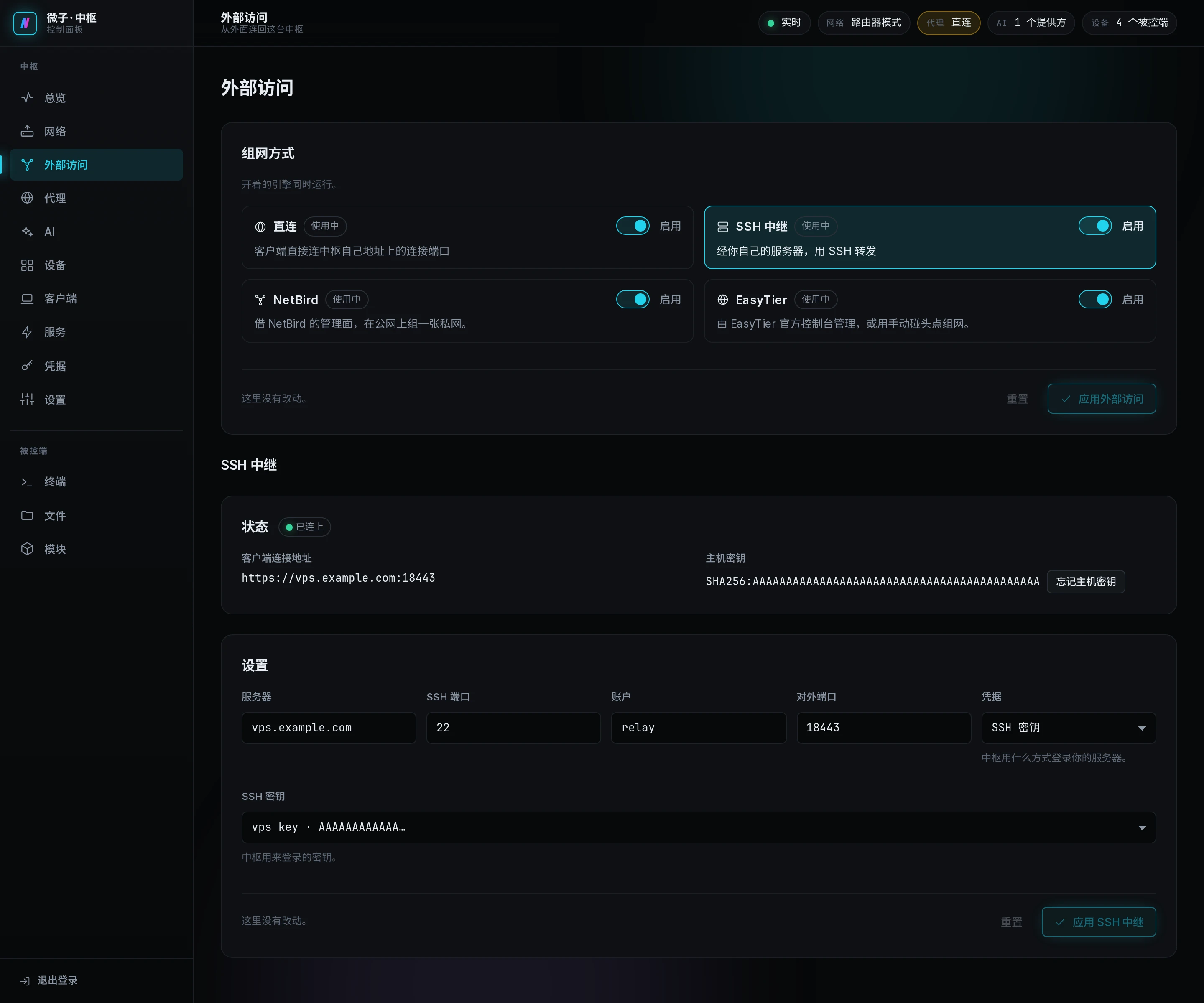Open the SSH 密钥 vps key dropdown
1204x1003 pixels.
(x=699, y=827)
